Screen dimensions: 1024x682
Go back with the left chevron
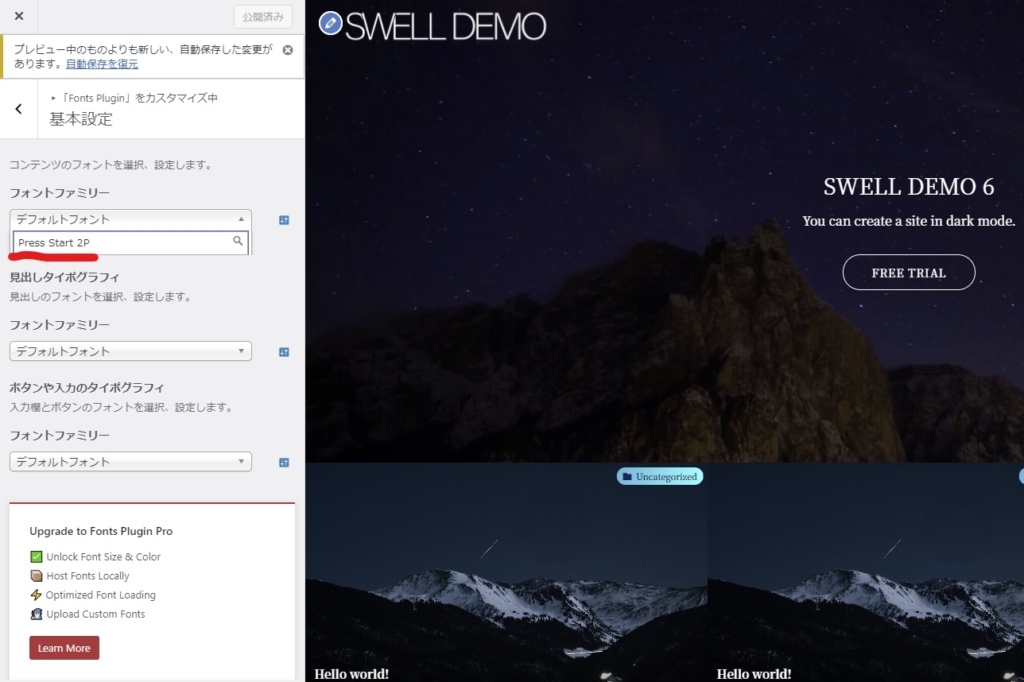click(x=18, y=109)
